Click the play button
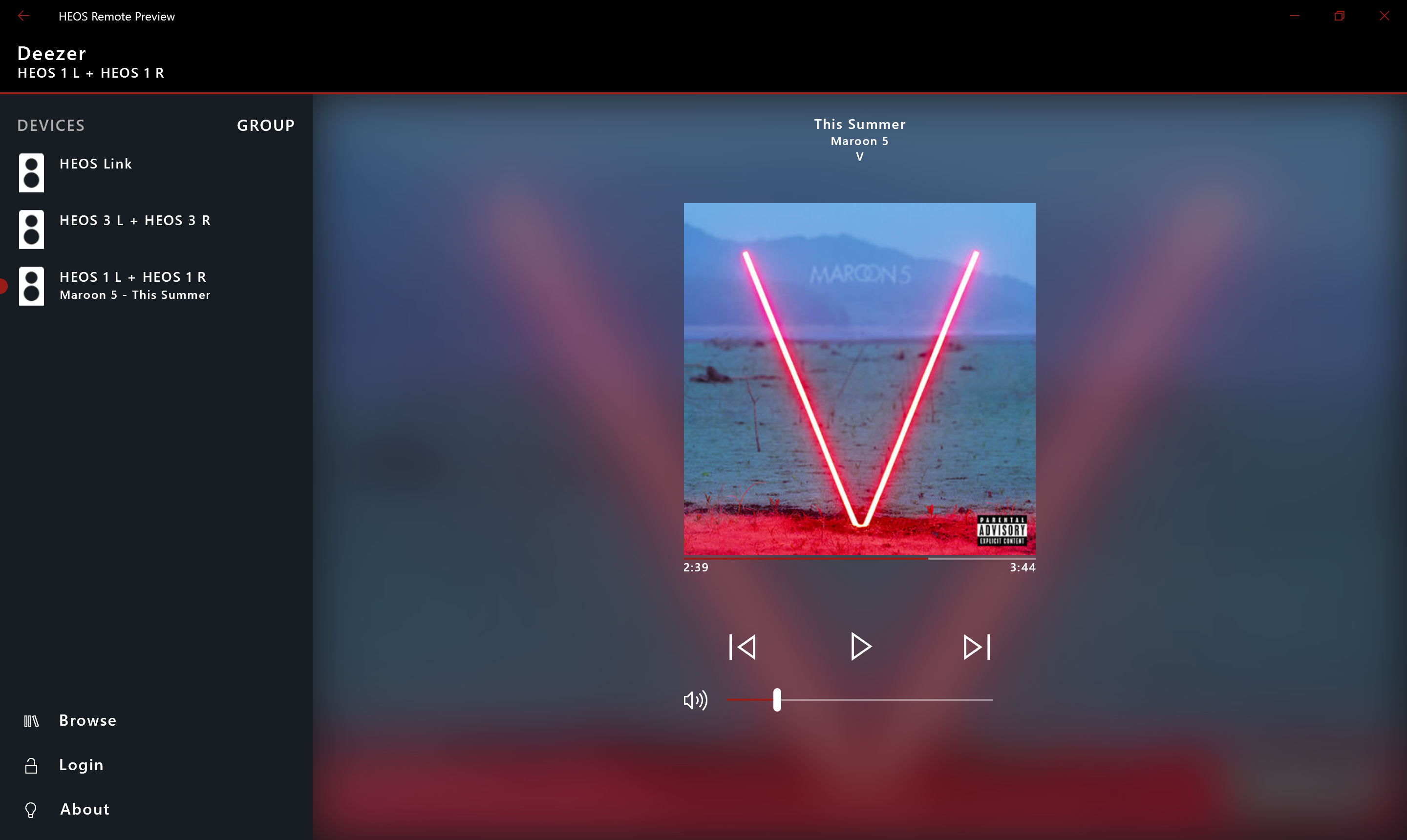The image size is (1407, 840). 859,647
